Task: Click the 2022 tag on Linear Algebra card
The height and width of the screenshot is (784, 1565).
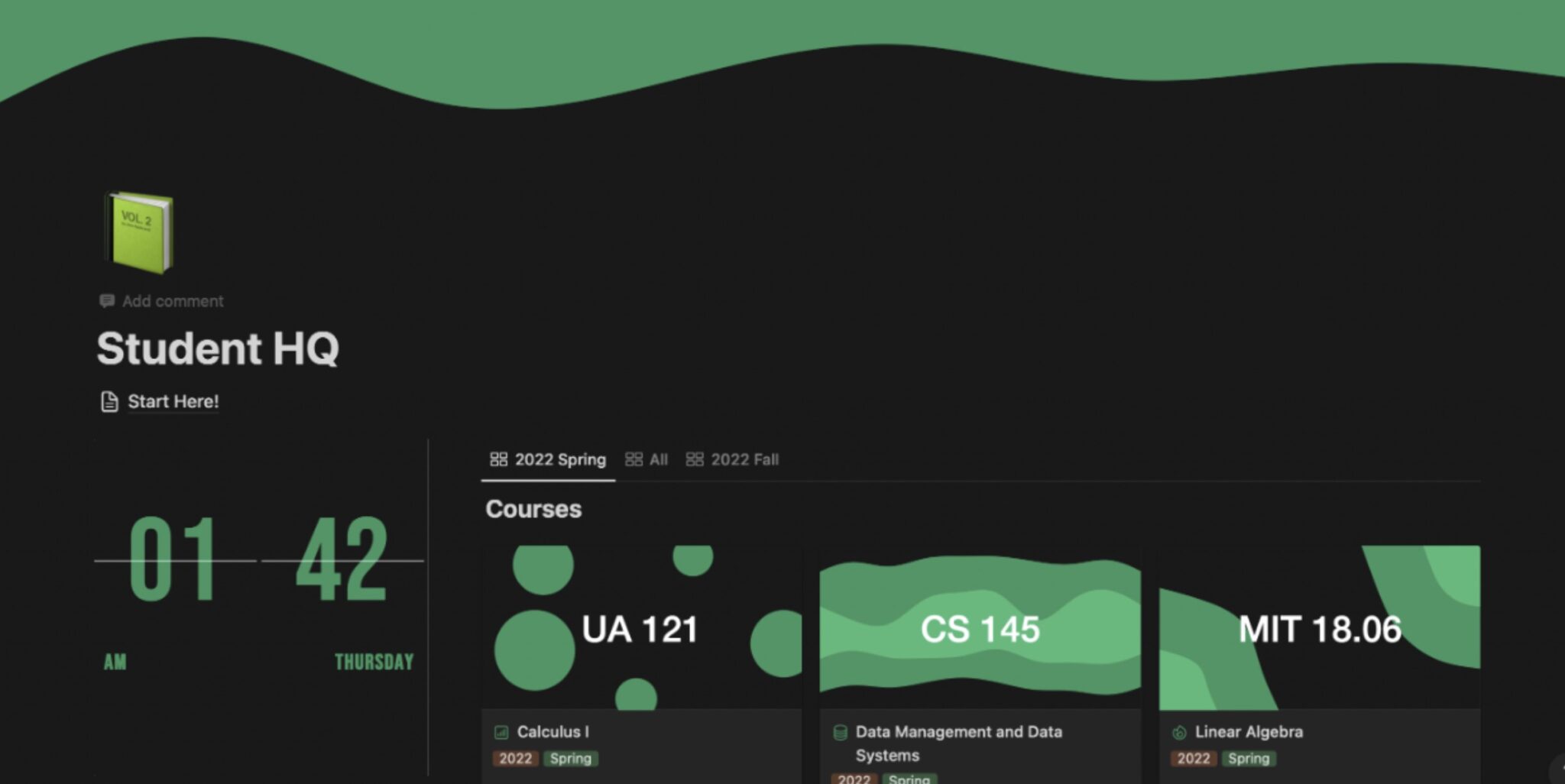Action: point(1193,758)
